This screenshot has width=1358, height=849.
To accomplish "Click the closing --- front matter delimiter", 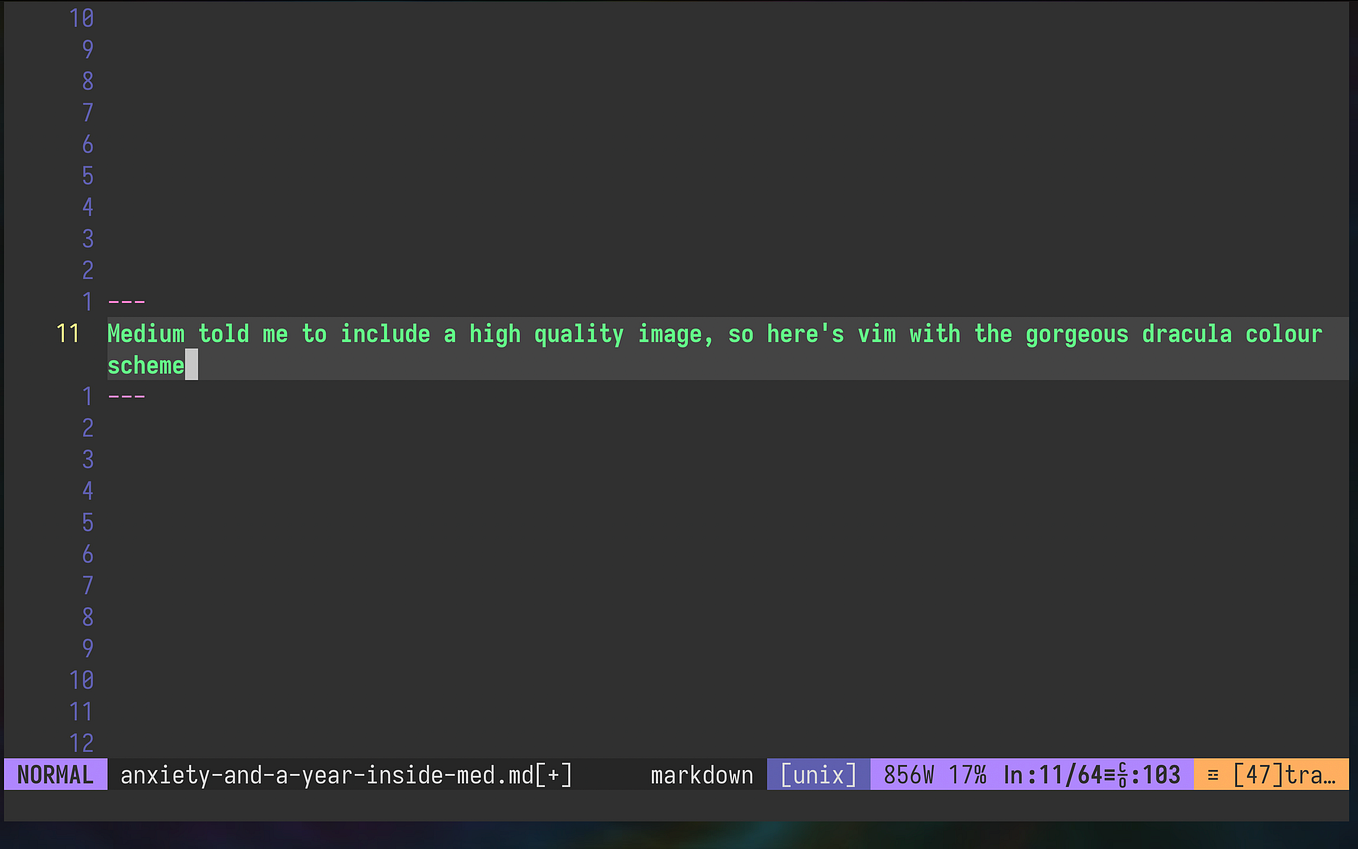I will click(126, 396).
